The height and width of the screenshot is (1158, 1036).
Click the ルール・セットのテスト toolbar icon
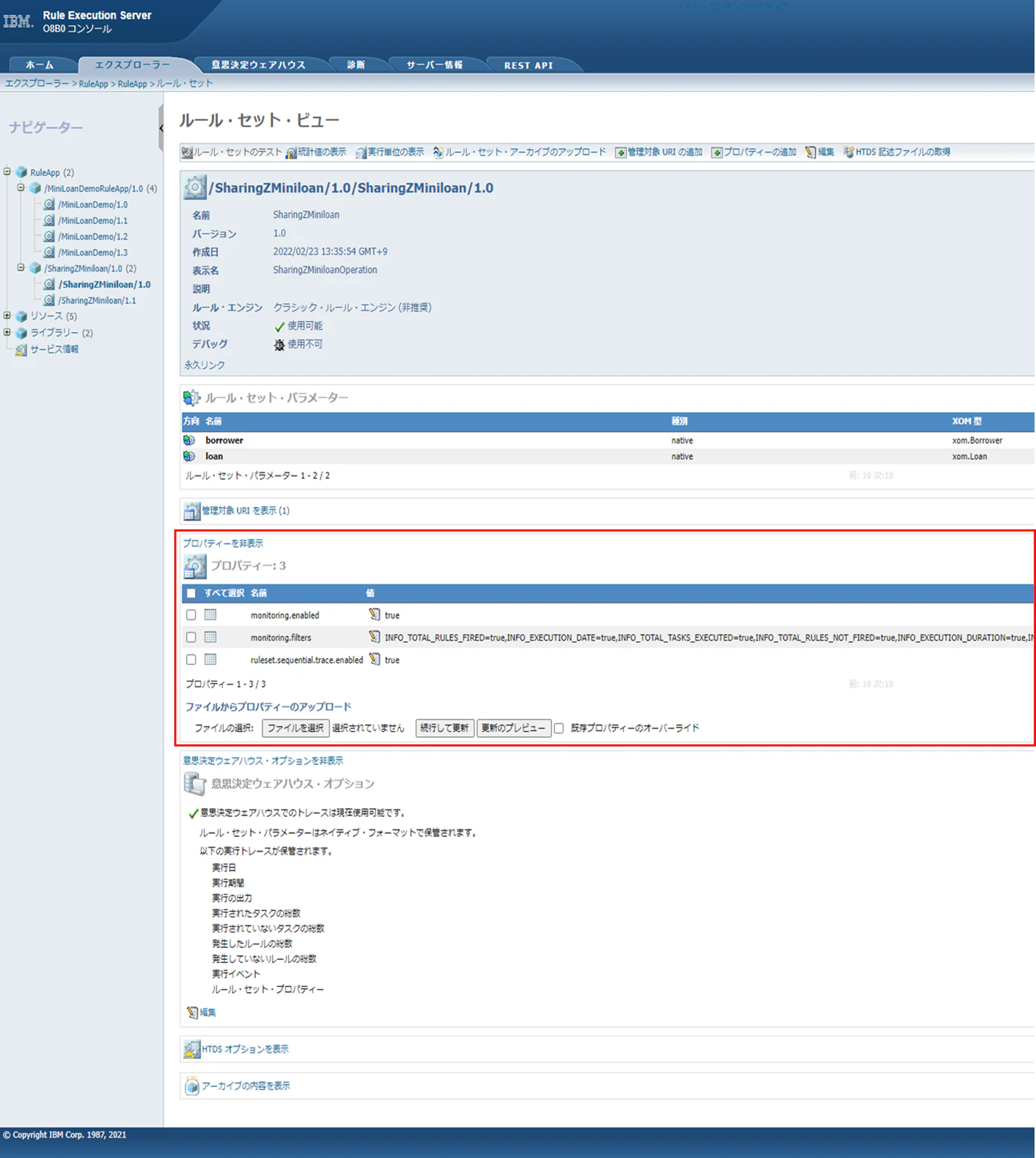coord(187,152)
